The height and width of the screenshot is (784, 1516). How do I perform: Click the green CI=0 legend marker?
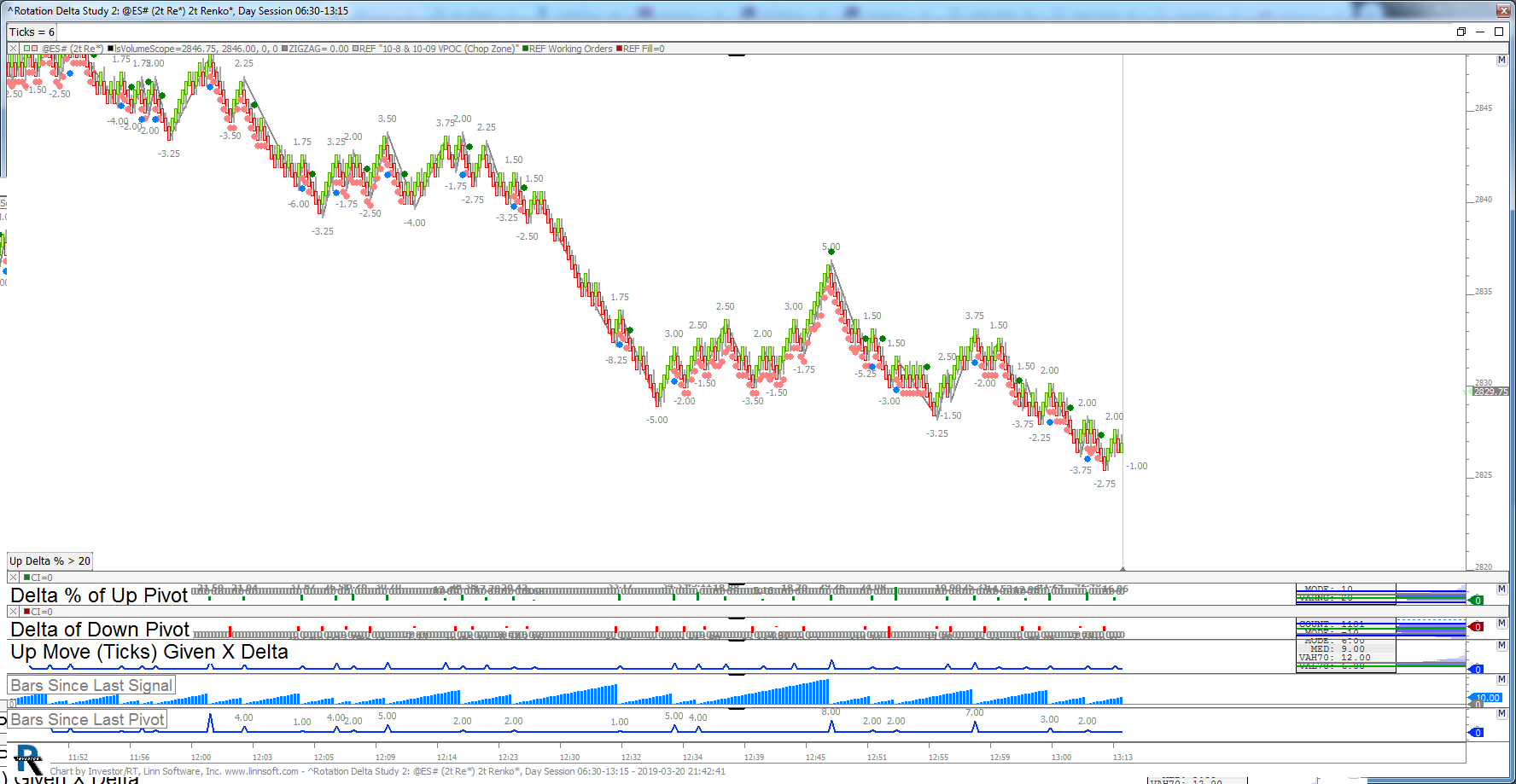click(x=26, y=578)
